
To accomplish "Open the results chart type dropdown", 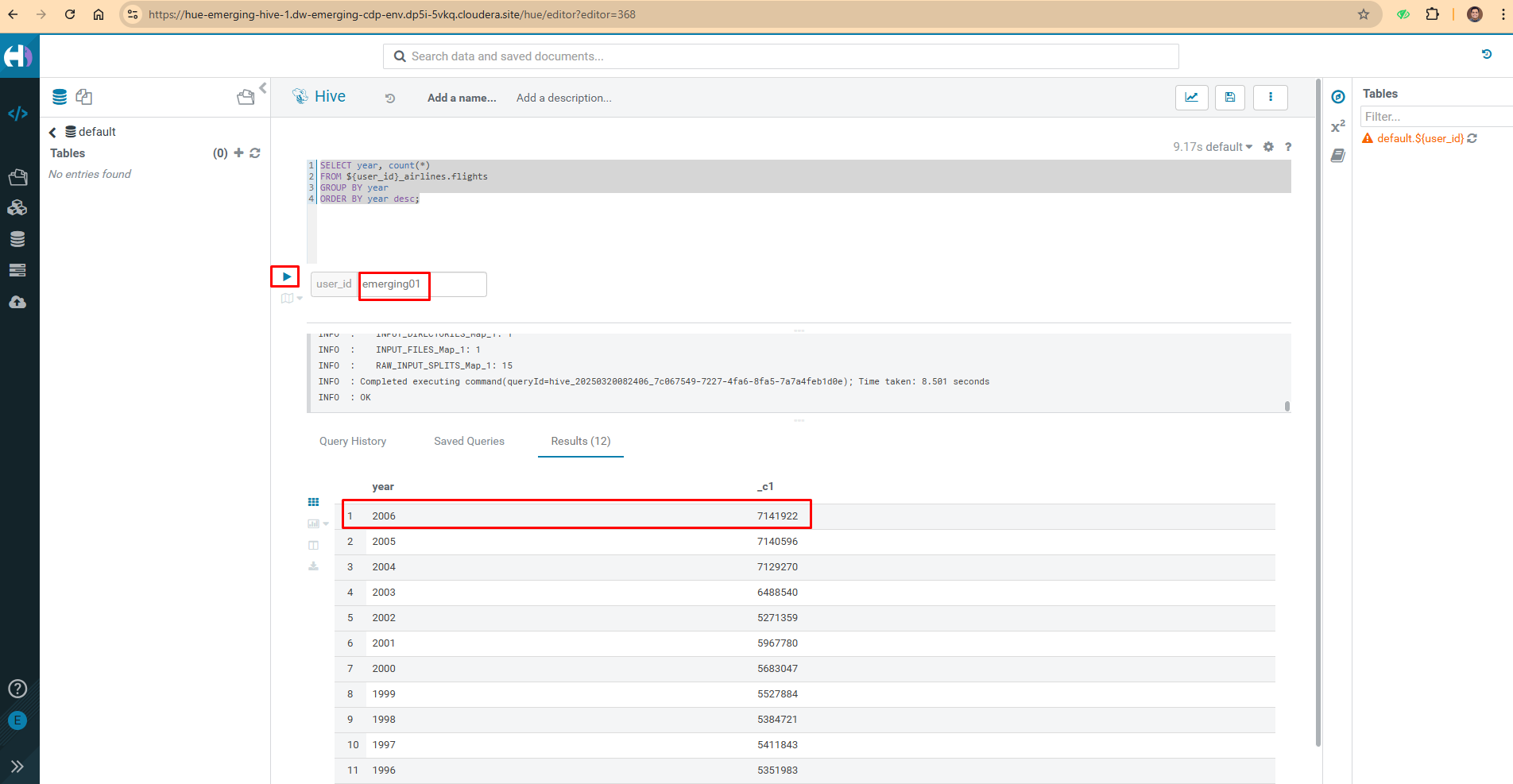I will click(x=318, y=523).
